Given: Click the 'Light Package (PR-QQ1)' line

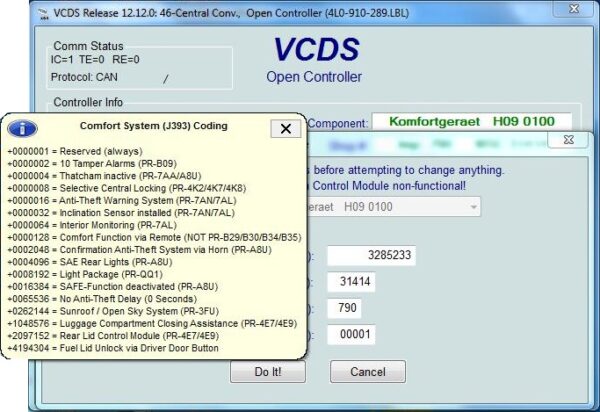Looking at the screenshot, I should click(85, 274).
